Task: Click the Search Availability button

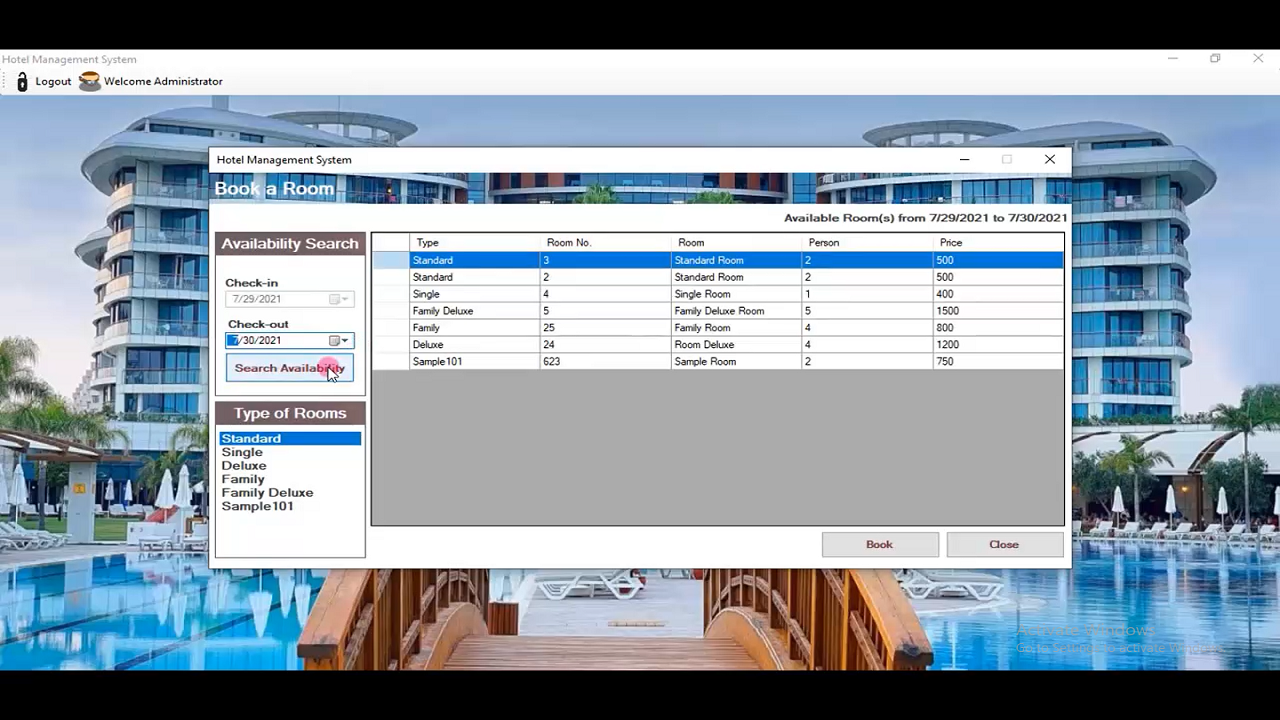Action: (289, 368)
